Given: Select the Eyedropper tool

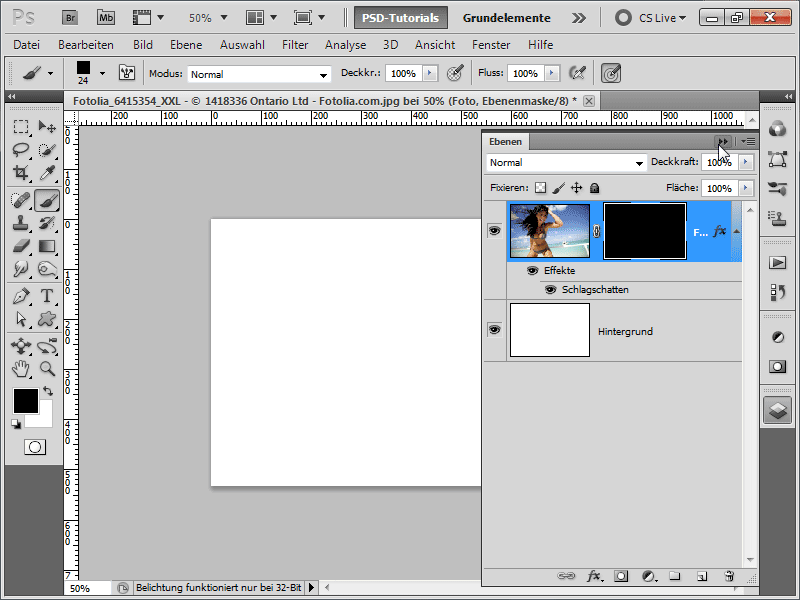Looking at the screenshot, I should tap(47, 173).
